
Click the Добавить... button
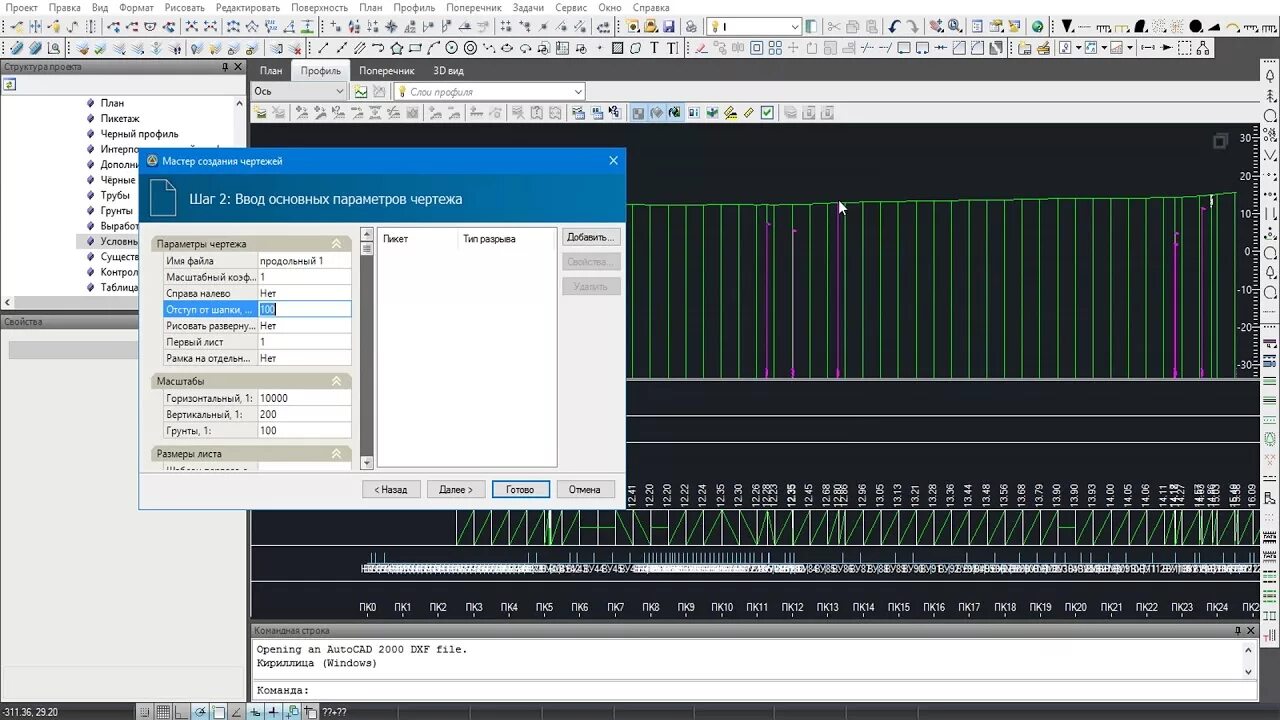click(x=591, y=237)
